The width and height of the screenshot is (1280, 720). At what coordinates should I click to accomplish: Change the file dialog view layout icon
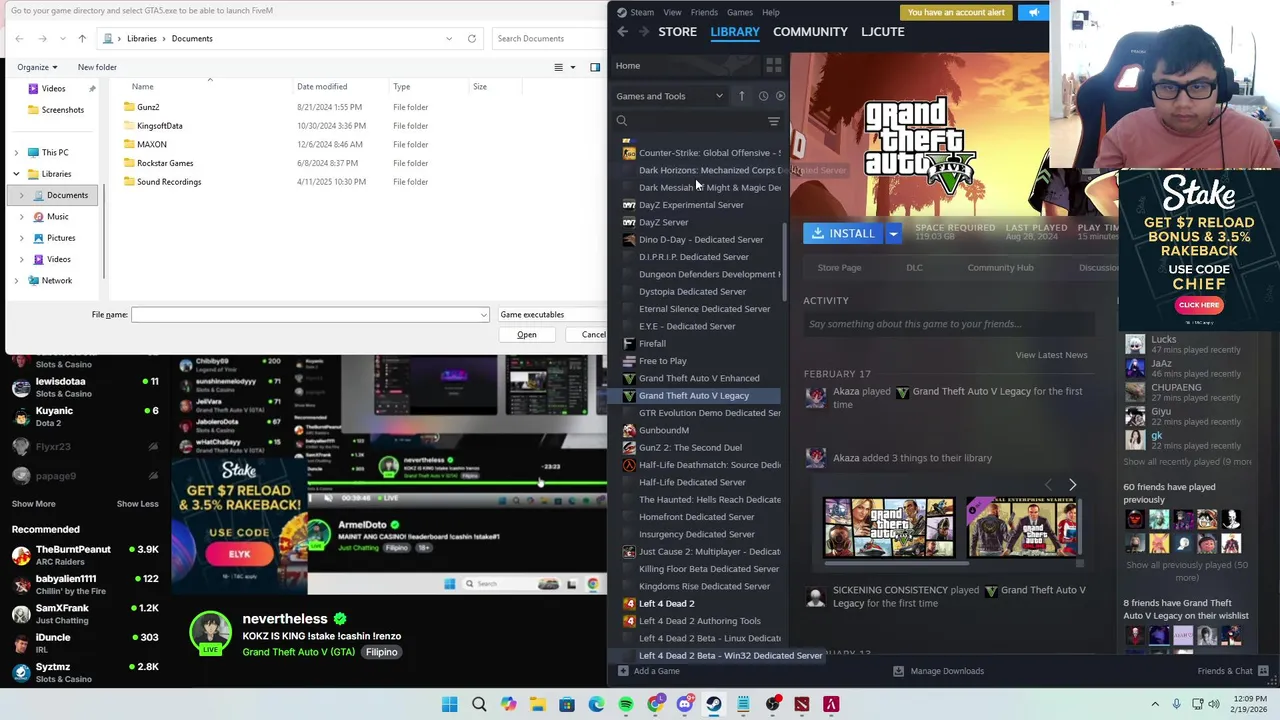[558, 67]
